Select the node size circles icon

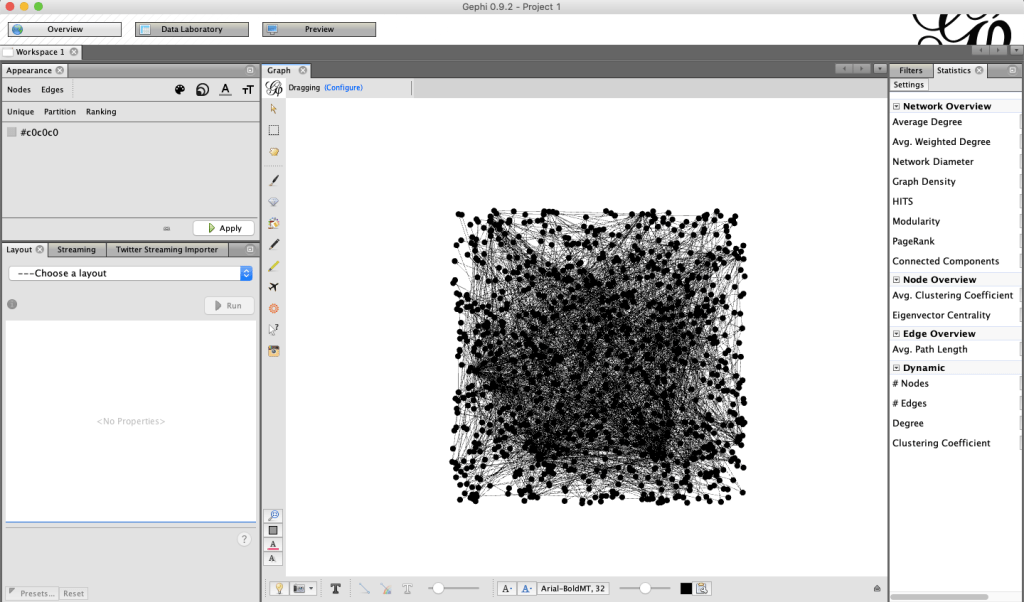[x=202, y=89]
